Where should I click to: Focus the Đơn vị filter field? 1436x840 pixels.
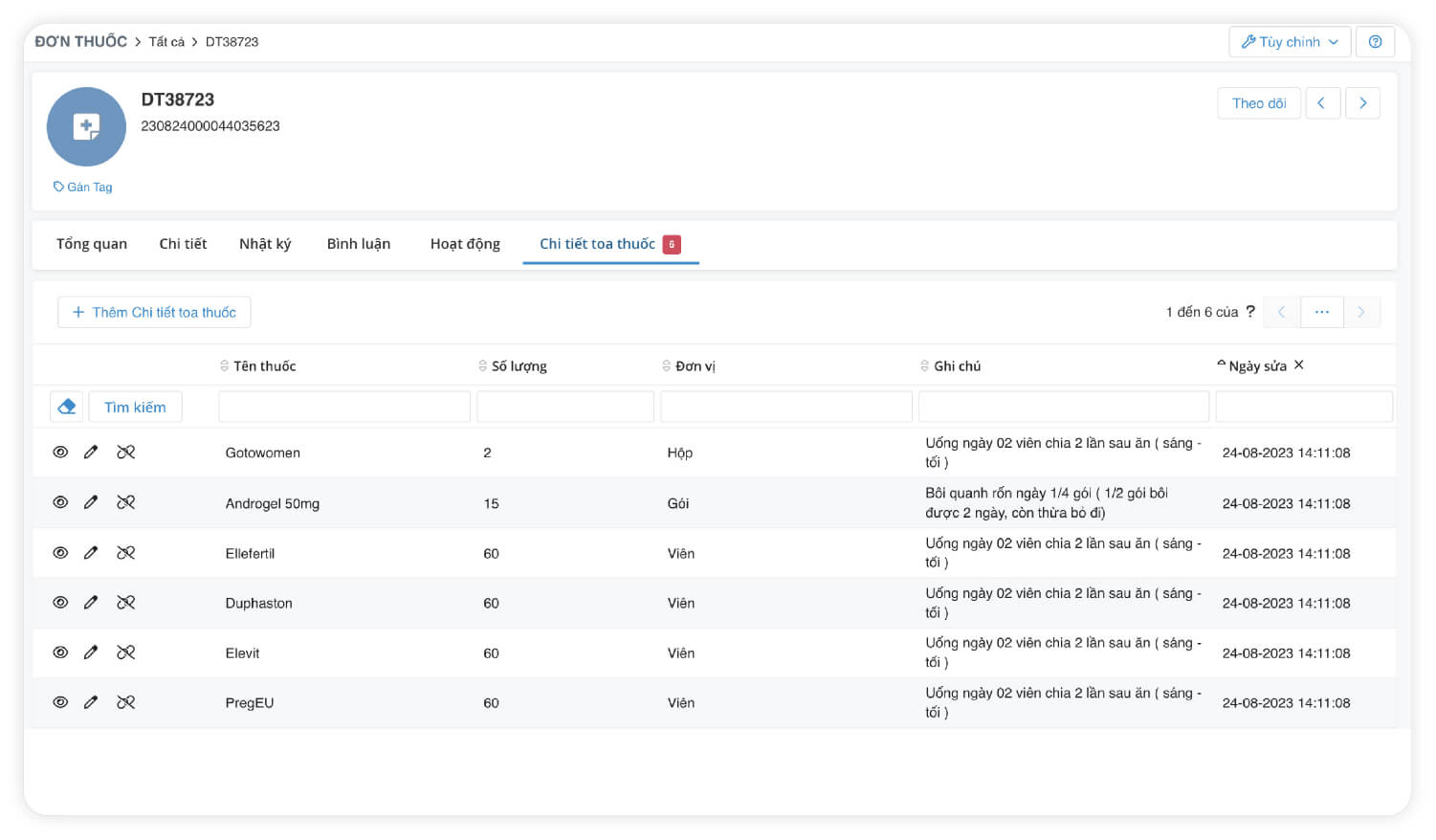click(786, 407)
